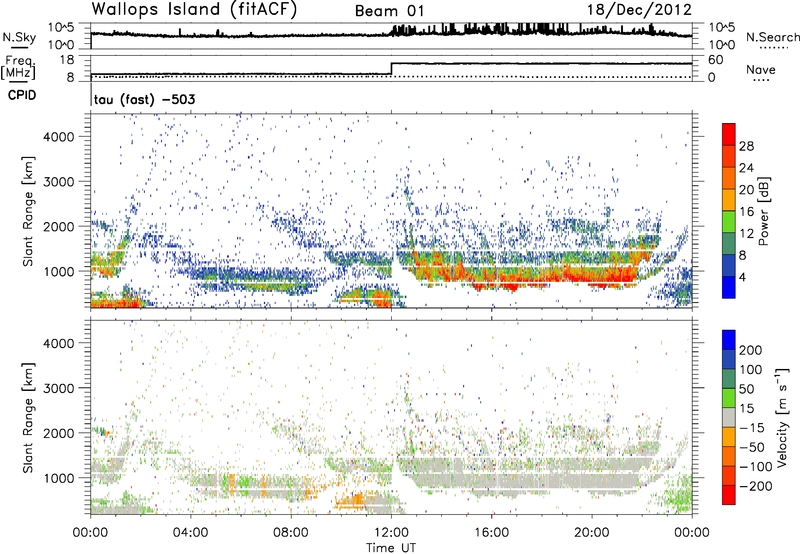Select the '-15' tick on the velocity colorbar
This screenshot has width=800, height=554.
[x=752, y=428]
